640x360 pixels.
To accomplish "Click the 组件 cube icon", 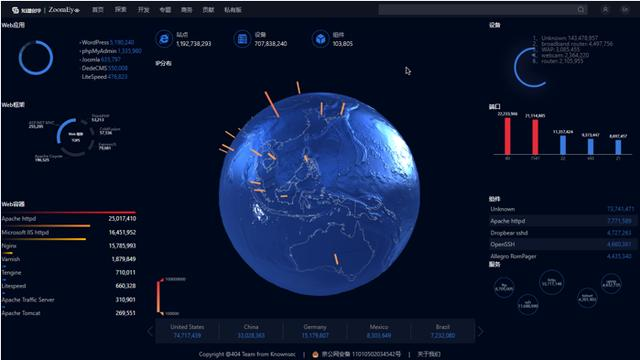I will click(x=320, y=39).
